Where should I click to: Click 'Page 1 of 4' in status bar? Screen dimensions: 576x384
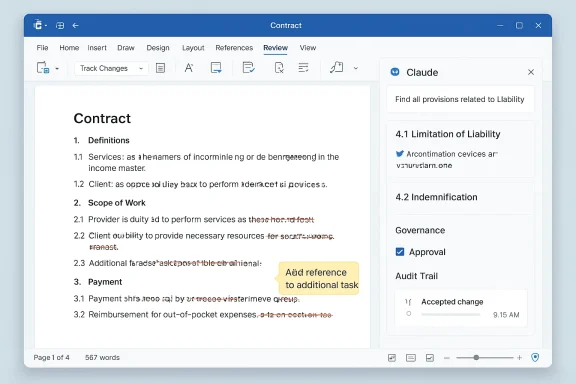[x=51, y=358]
